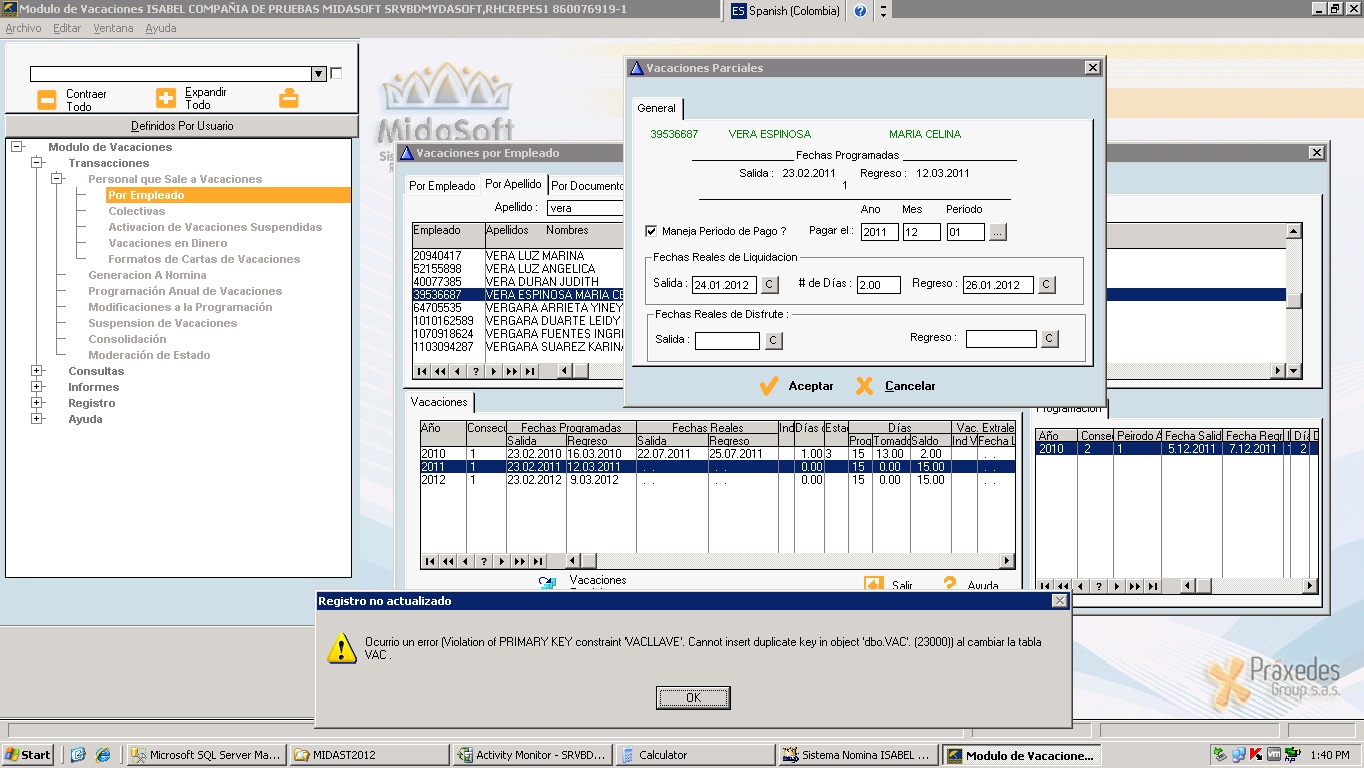Click the Calculator taskbar item
Image resolution: width=1364 pixels, height=768 pixels.
(695, 755)
